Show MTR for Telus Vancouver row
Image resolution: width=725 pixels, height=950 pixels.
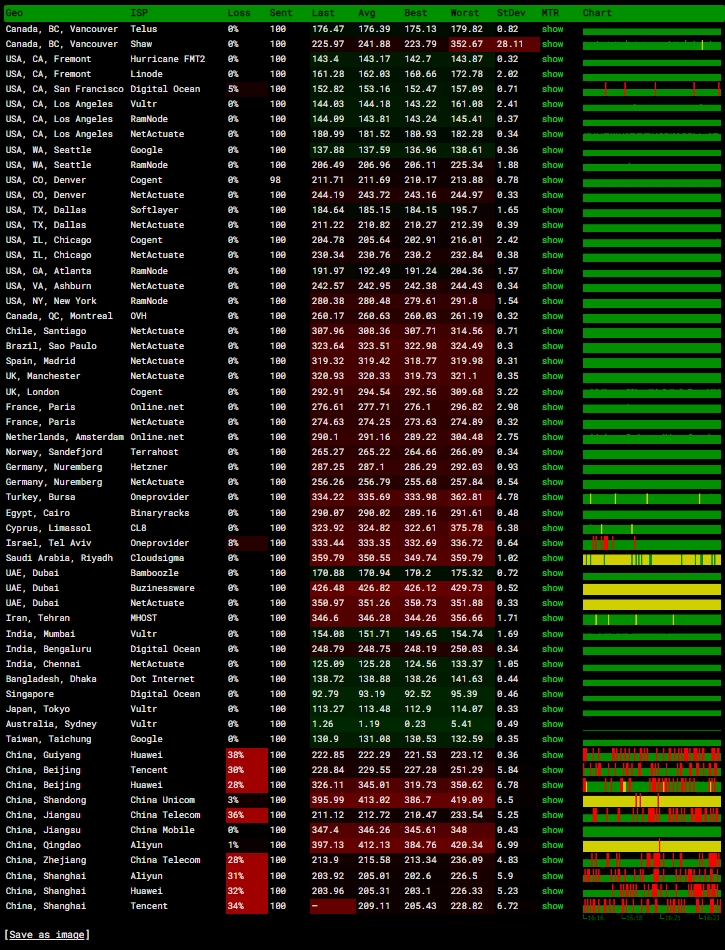pos(552,29)
